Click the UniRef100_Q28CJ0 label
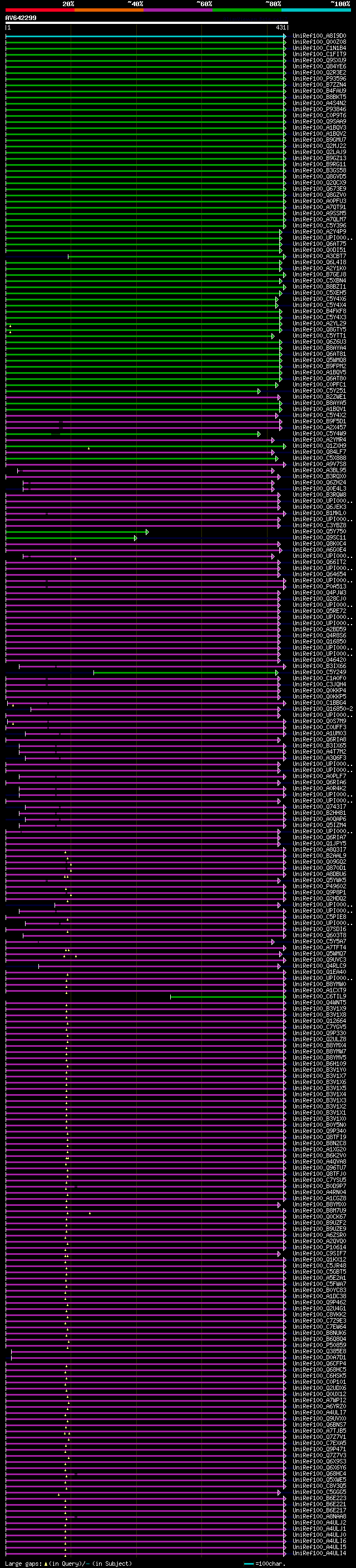 coord(319,599)
